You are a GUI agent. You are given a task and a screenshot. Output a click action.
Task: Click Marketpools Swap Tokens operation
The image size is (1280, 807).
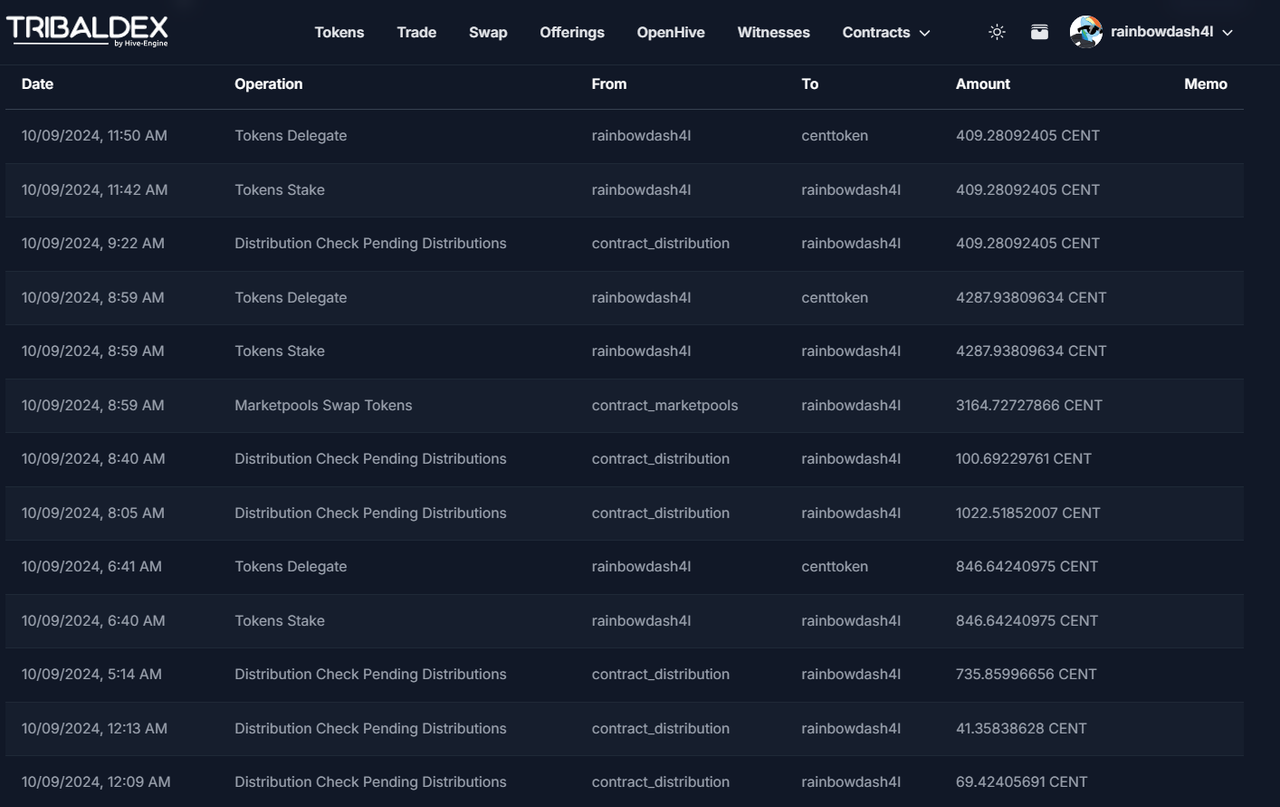323,405
